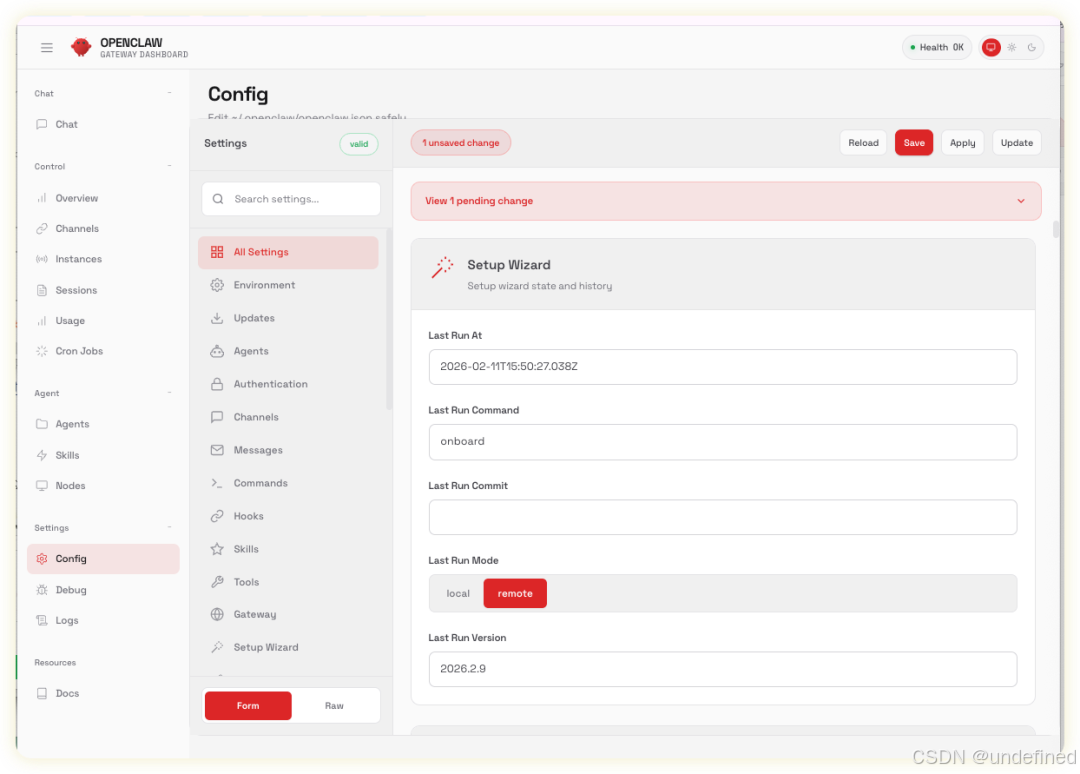Click the settings list scrollbar

(389, 319)
